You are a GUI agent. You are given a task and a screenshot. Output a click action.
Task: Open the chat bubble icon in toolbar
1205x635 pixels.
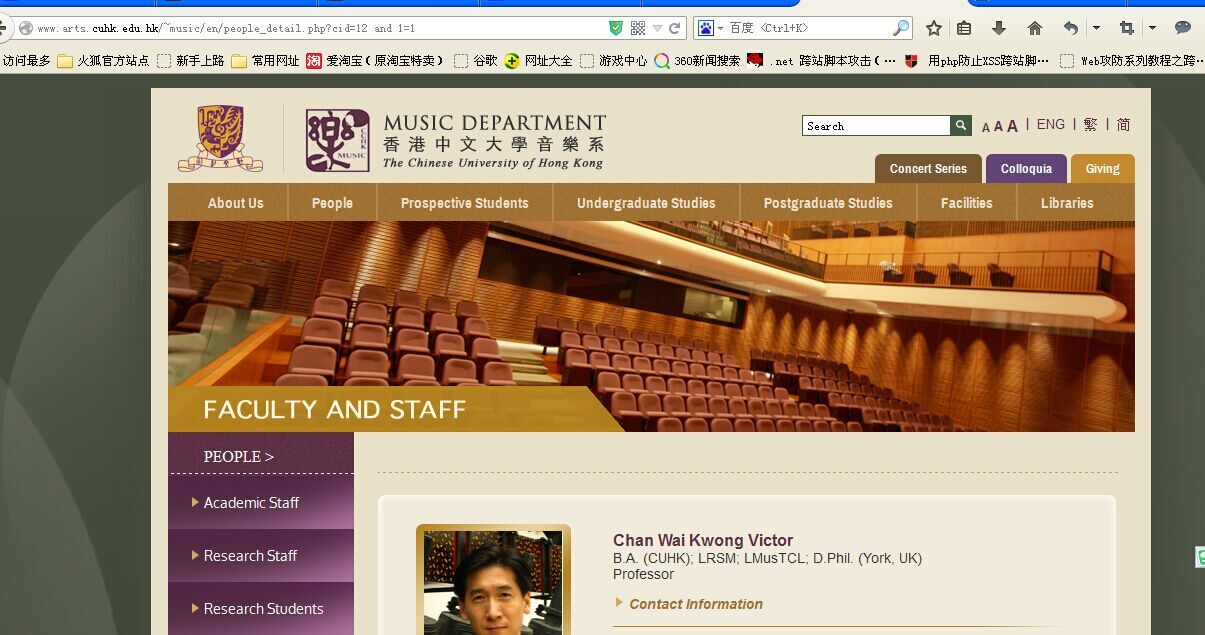(1183, 28)
